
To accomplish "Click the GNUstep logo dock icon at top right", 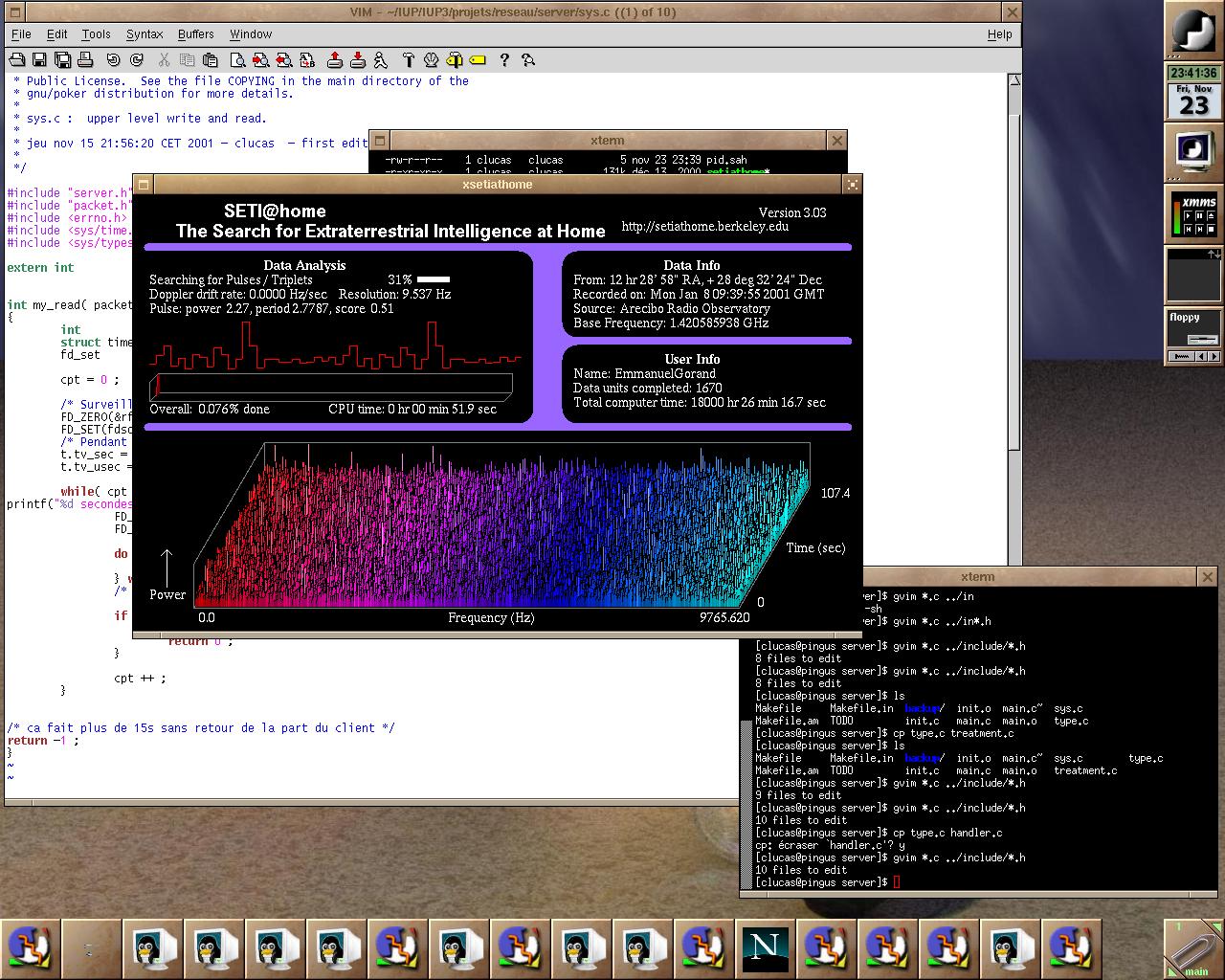I will click(x=1193, y=31).
